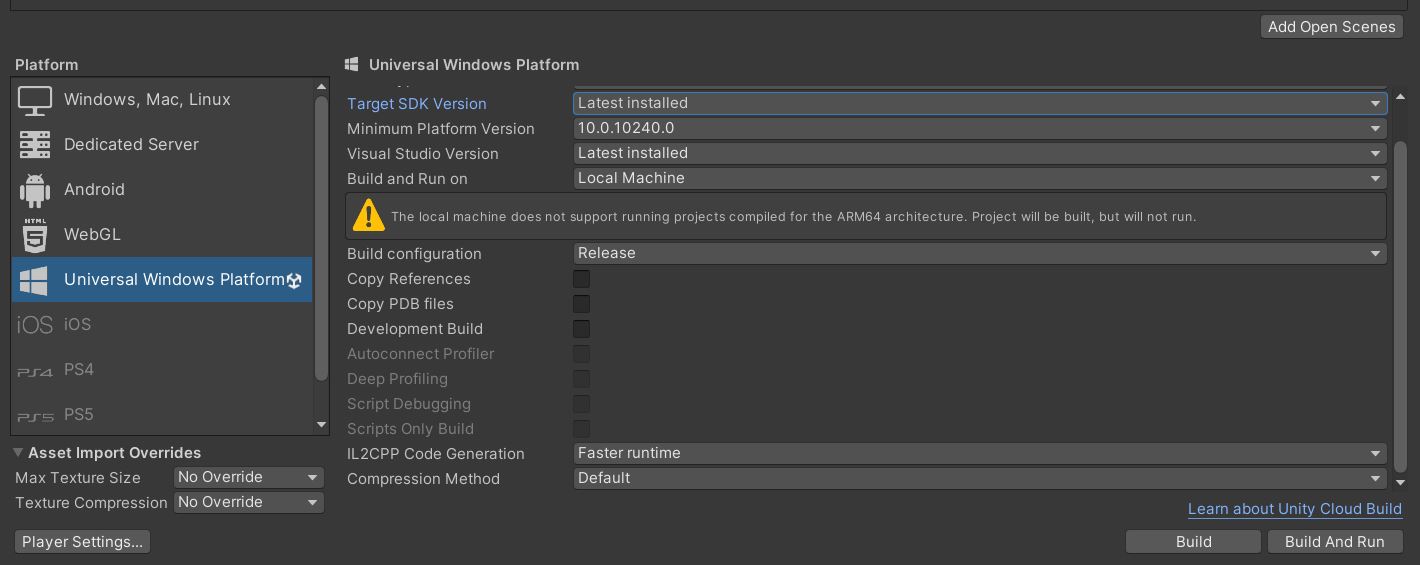Click the Windows, Mac, Linux monitor icon
This screenshot has height=565, width=1420.
point(35,100)
